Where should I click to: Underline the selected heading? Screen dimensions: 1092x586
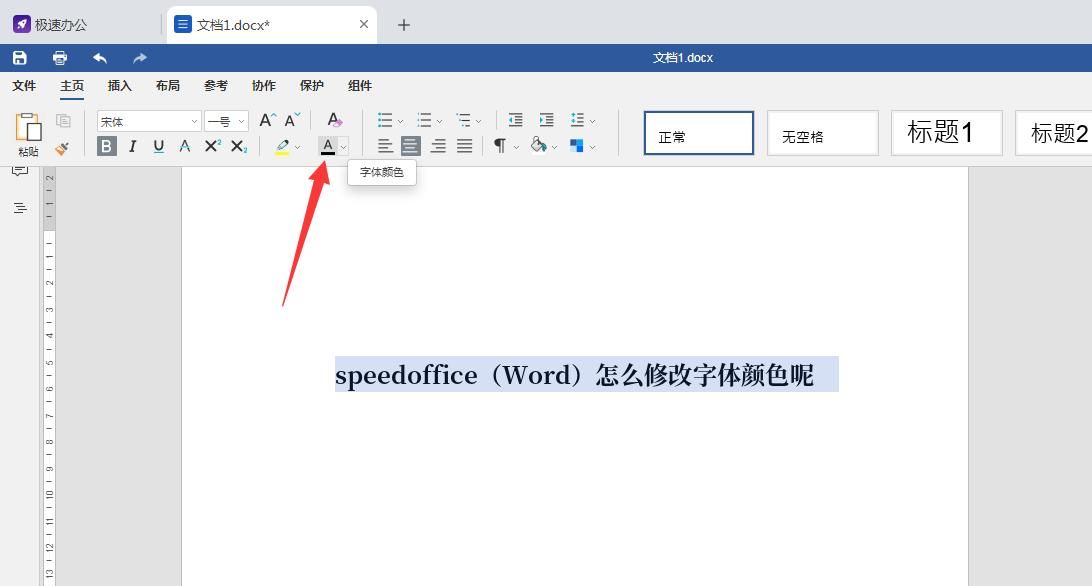158,146
